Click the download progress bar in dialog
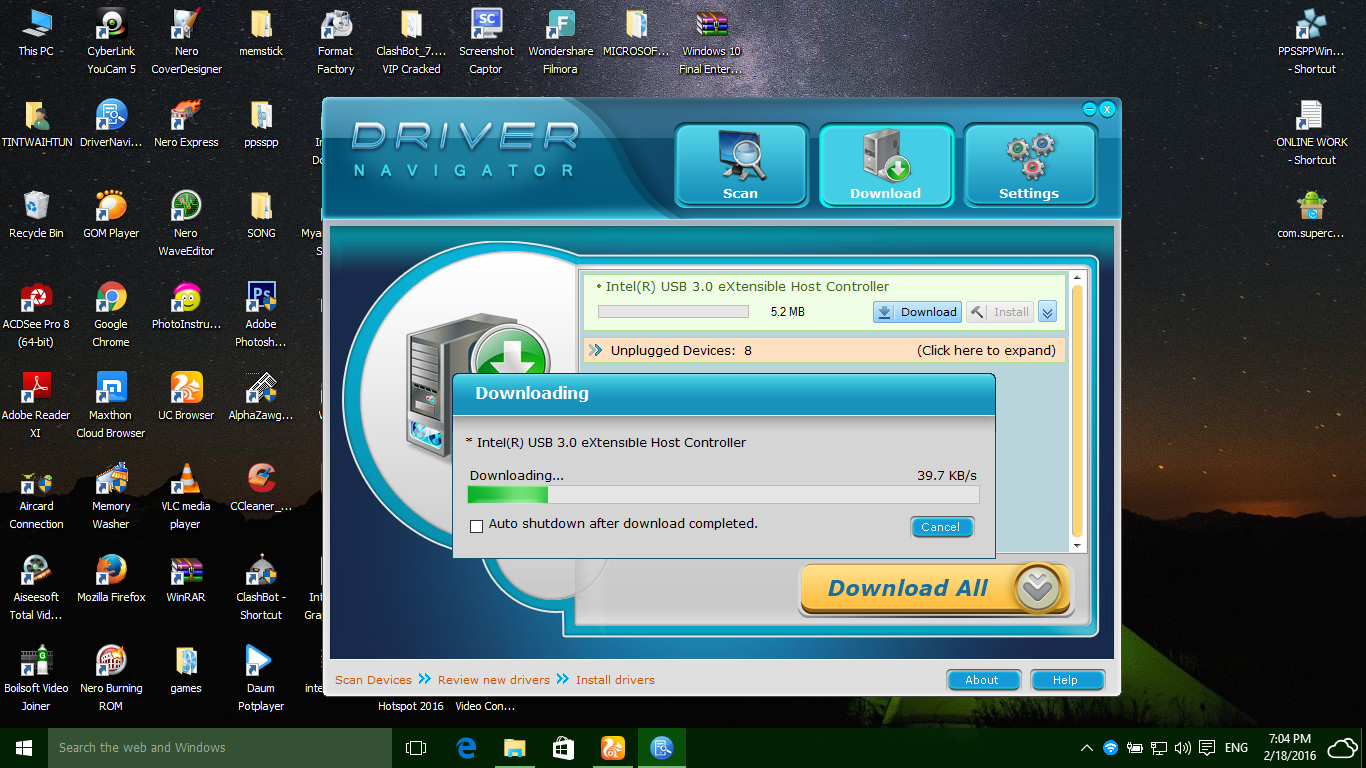Viewport: 1366px width, 768px height. coord(724,494)
